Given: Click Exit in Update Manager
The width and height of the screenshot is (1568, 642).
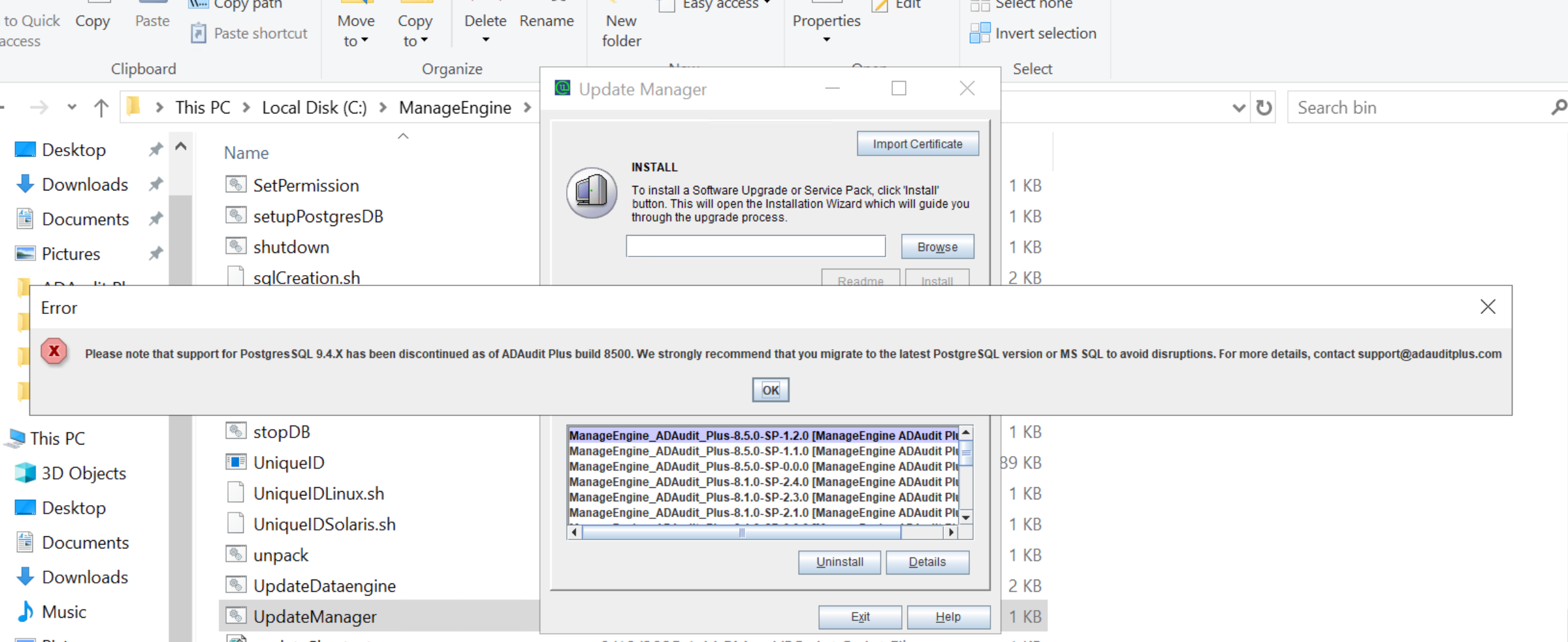Looking at the screenshot, I should coord(860,617).
